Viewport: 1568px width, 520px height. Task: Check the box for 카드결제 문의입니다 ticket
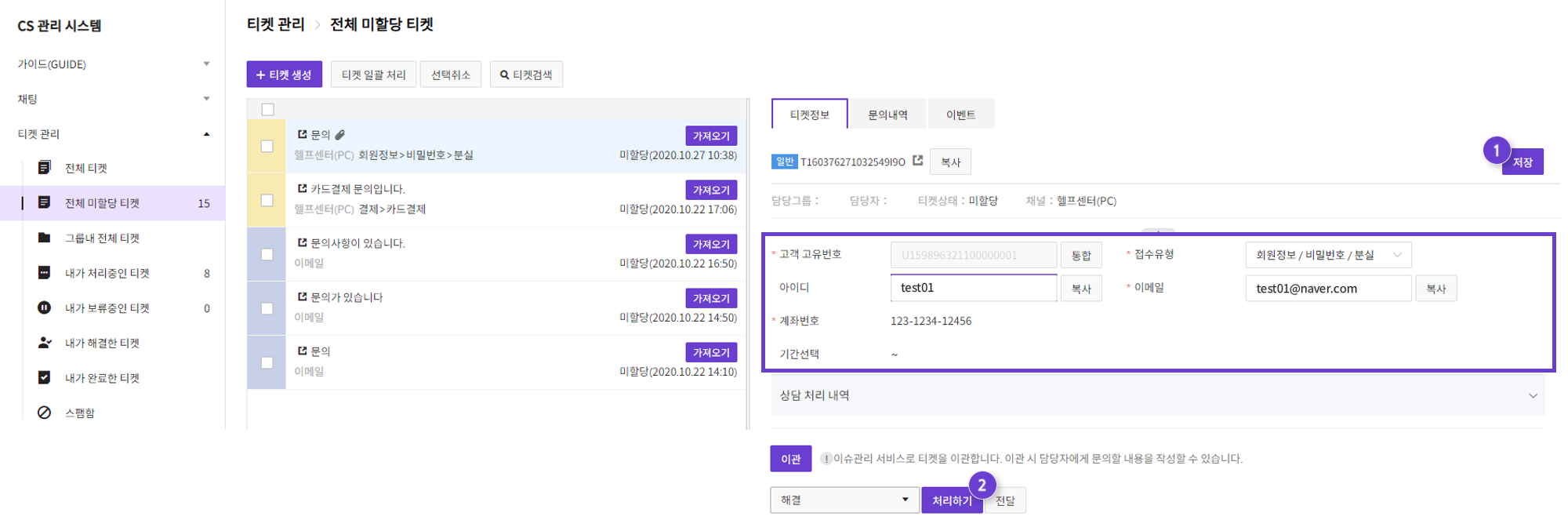(267, 201)
